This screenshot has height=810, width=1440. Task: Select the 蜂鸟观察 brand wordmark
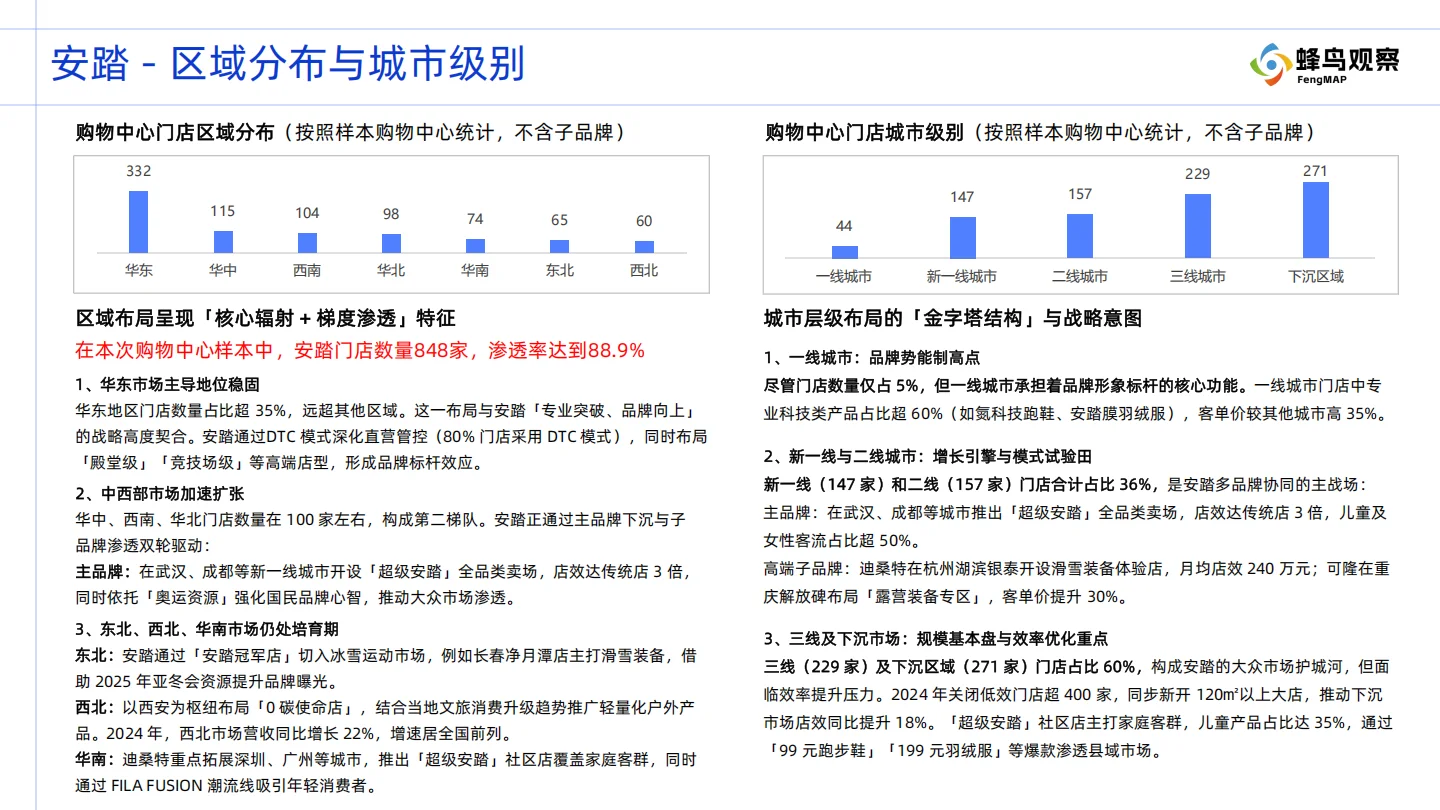pyautogui.click(x=1349, y=55)
